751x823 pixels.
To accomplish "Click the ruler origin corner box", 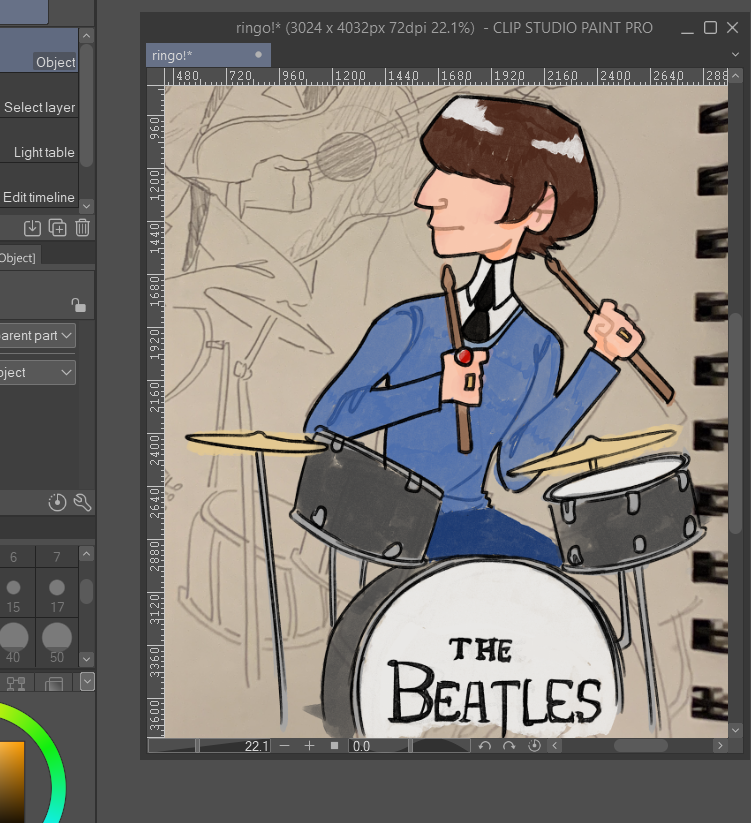I will [x=155, y=77].
